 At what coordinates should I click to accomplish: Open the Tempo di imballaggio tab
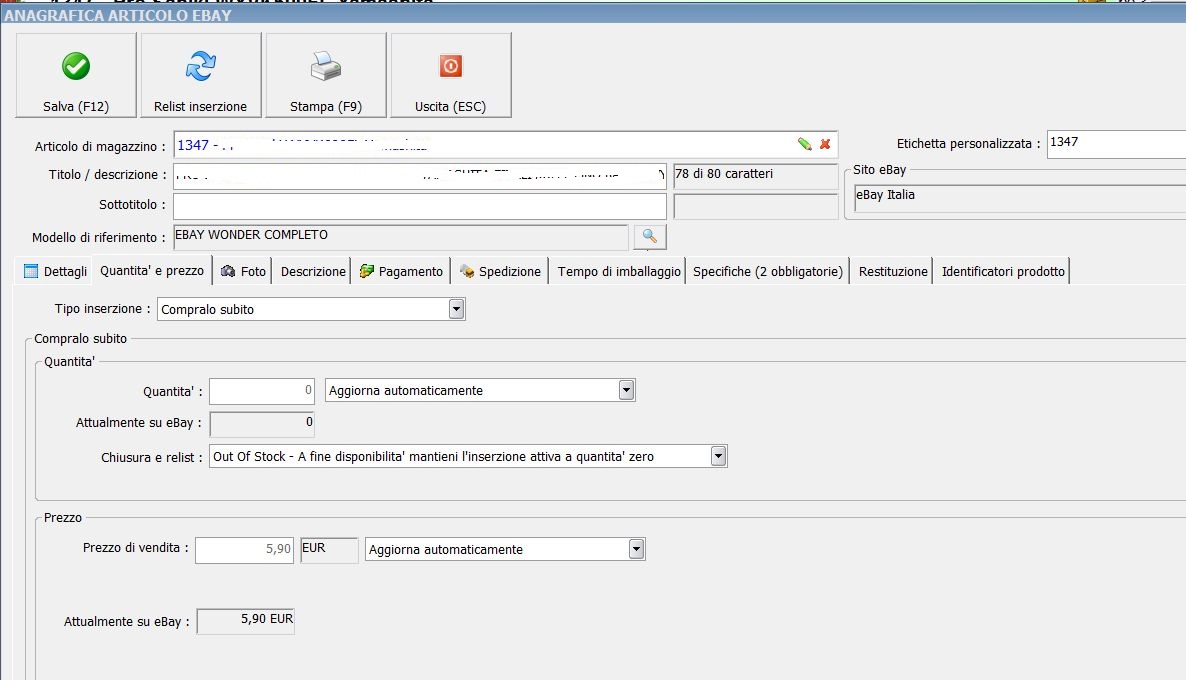click(x=619, y=272)
